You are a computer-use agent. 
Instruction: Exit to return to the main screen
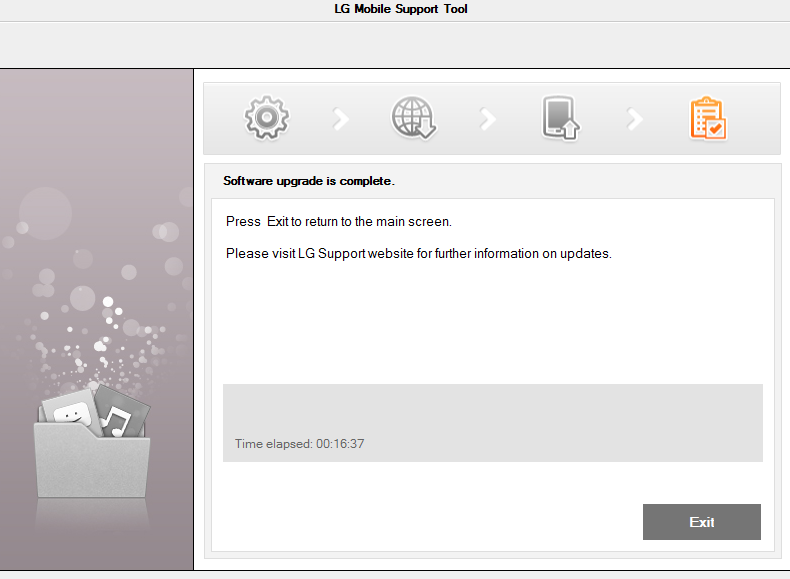coord(701,522)
